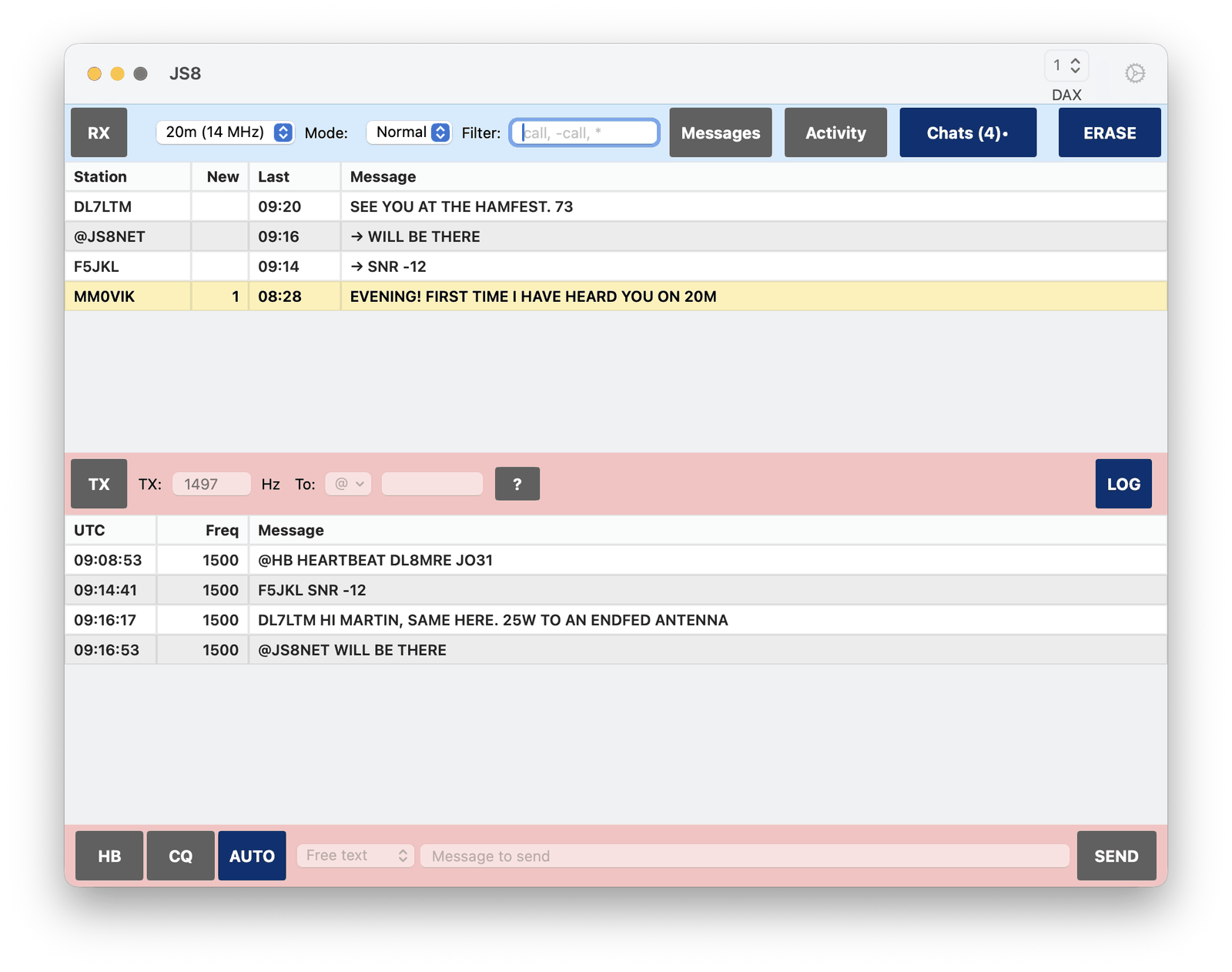Select the 09:08:53 heartbeat log row
Viewport: 1232px width, 972px height.
coord(616,560)
